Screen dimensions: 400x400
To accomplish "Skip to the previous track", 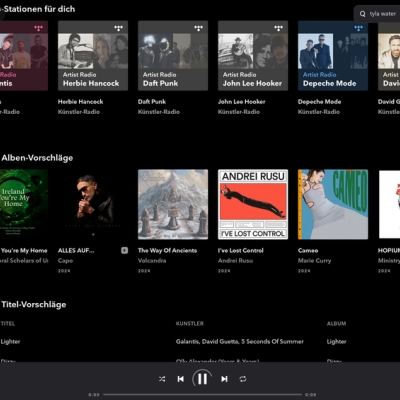I will (x=181, y=379).
